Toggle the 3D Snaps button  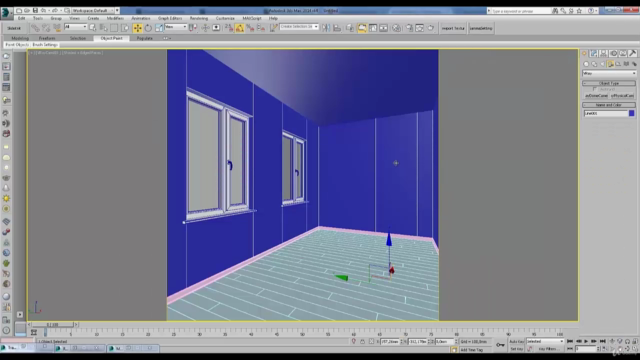[229, 28]
